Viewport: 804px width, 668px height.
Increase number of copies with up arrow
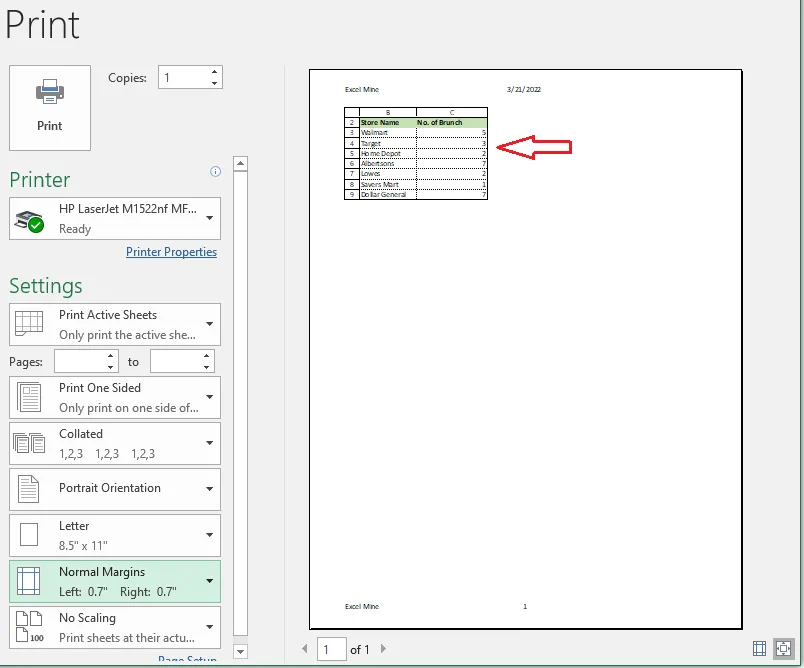pos(214,72)
